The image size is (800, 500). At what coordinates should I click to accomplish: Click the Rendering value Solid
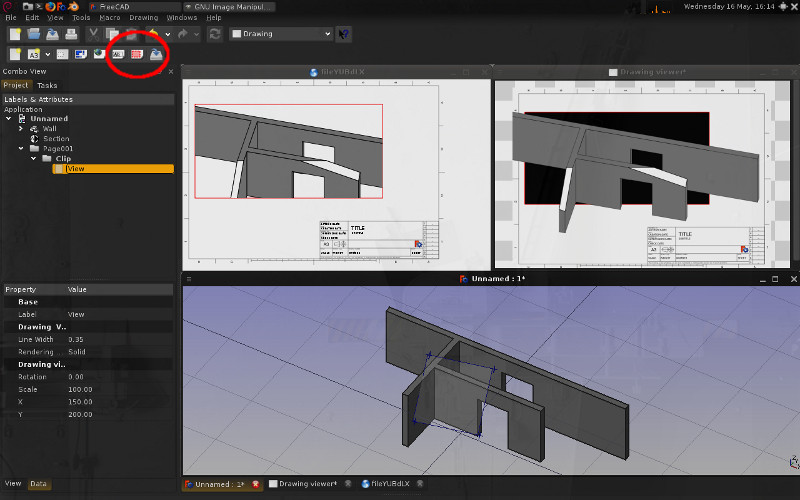tap(120, 352)
